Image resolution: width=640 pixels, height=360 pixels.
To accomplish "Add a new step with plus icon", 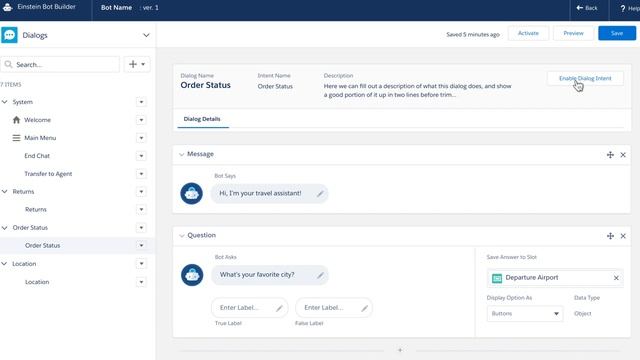I will coord(400,350).
